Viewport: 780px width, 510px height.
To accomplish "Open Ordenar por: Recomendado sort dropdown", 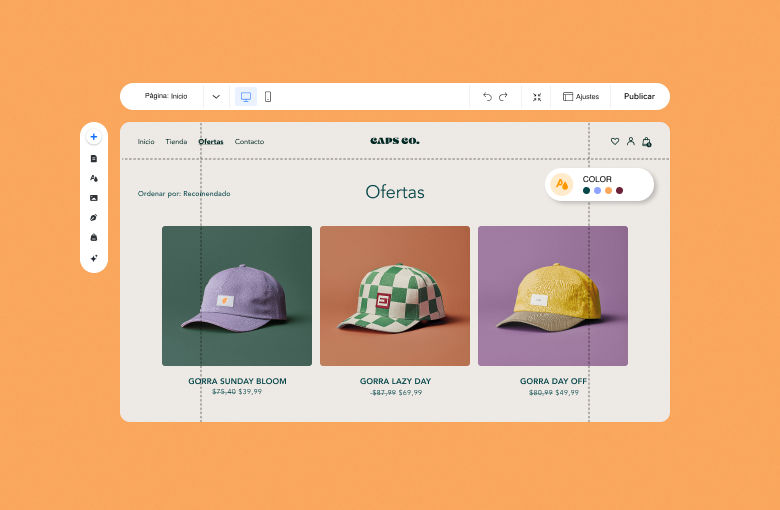I will coord(184,194).
